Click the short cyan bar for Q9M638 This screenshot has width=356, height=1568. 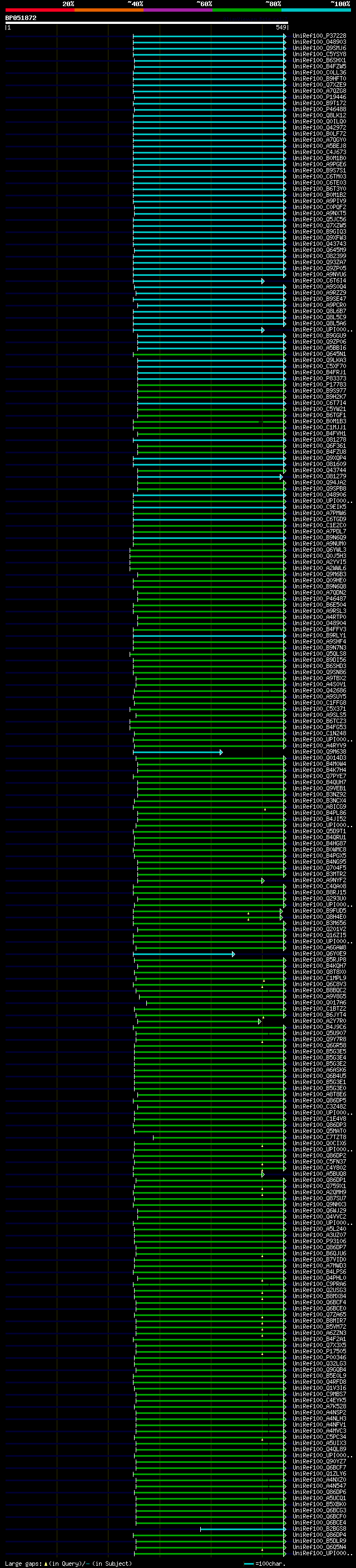(177, 753)
